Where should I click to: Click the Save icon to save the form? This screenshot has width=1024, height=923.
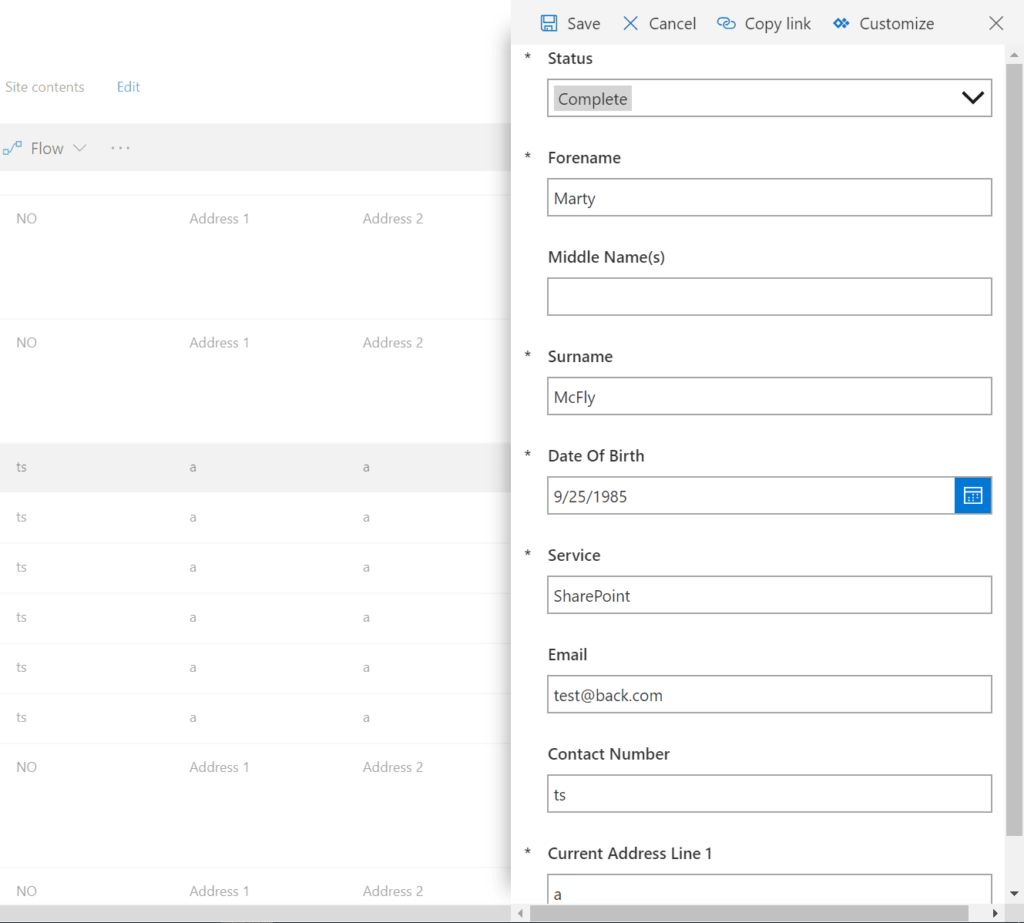pos(548,22)
